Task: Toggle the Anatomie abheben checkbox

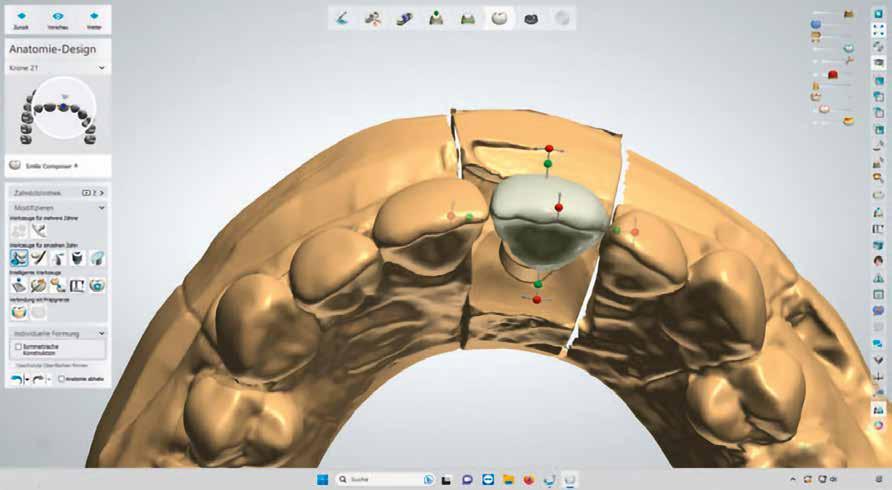Action: click(61, 379)
